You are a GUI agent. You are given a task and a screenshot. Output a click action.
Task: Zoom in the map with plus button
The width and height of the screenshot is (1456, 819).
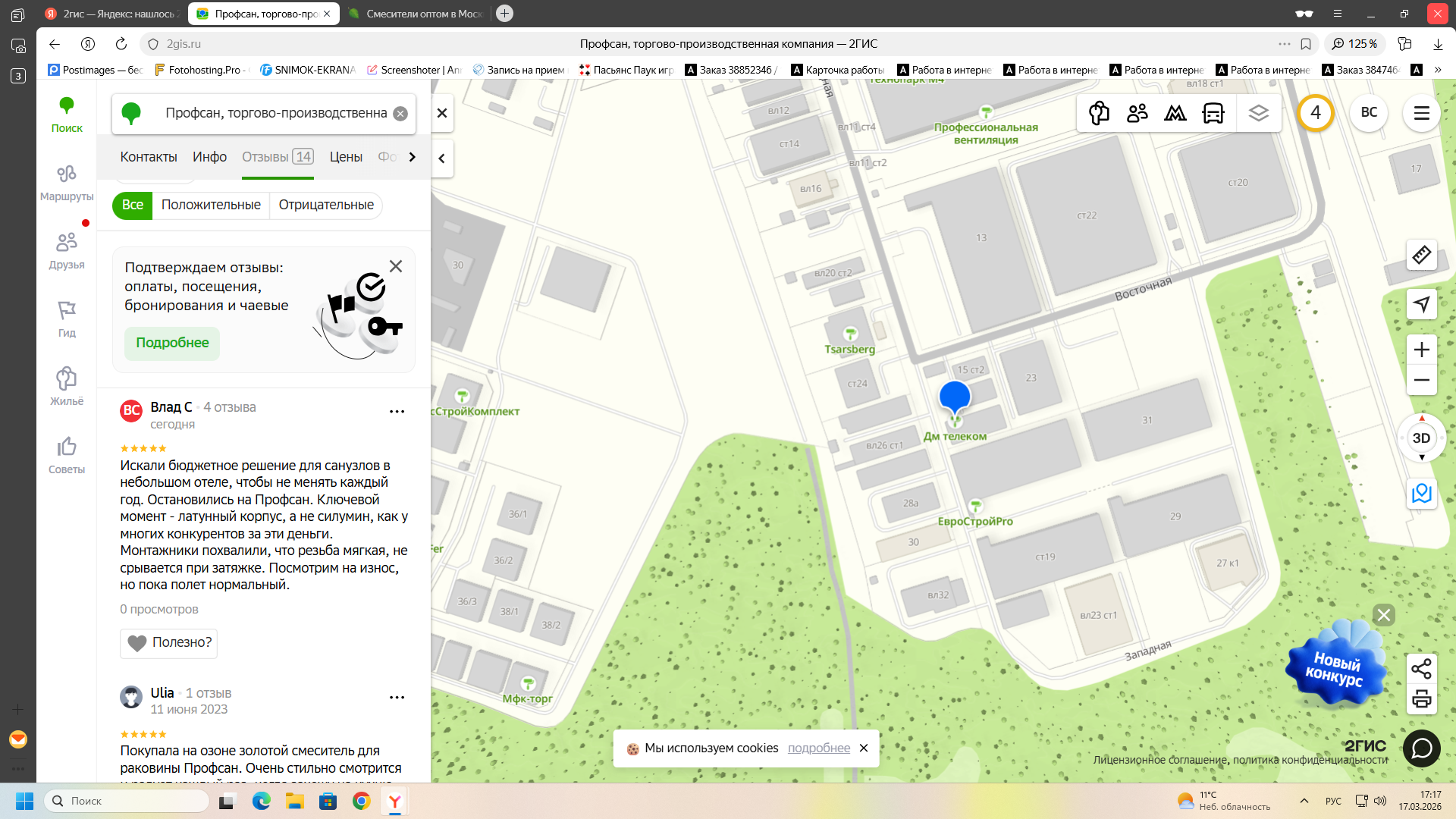coord(1421,350)
